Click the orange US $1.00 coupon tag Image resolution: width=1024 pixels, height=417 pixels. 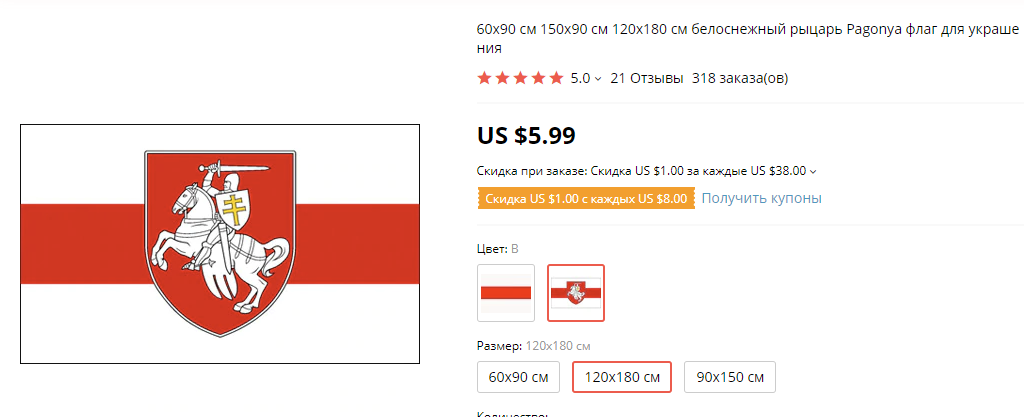coord(586,198)
